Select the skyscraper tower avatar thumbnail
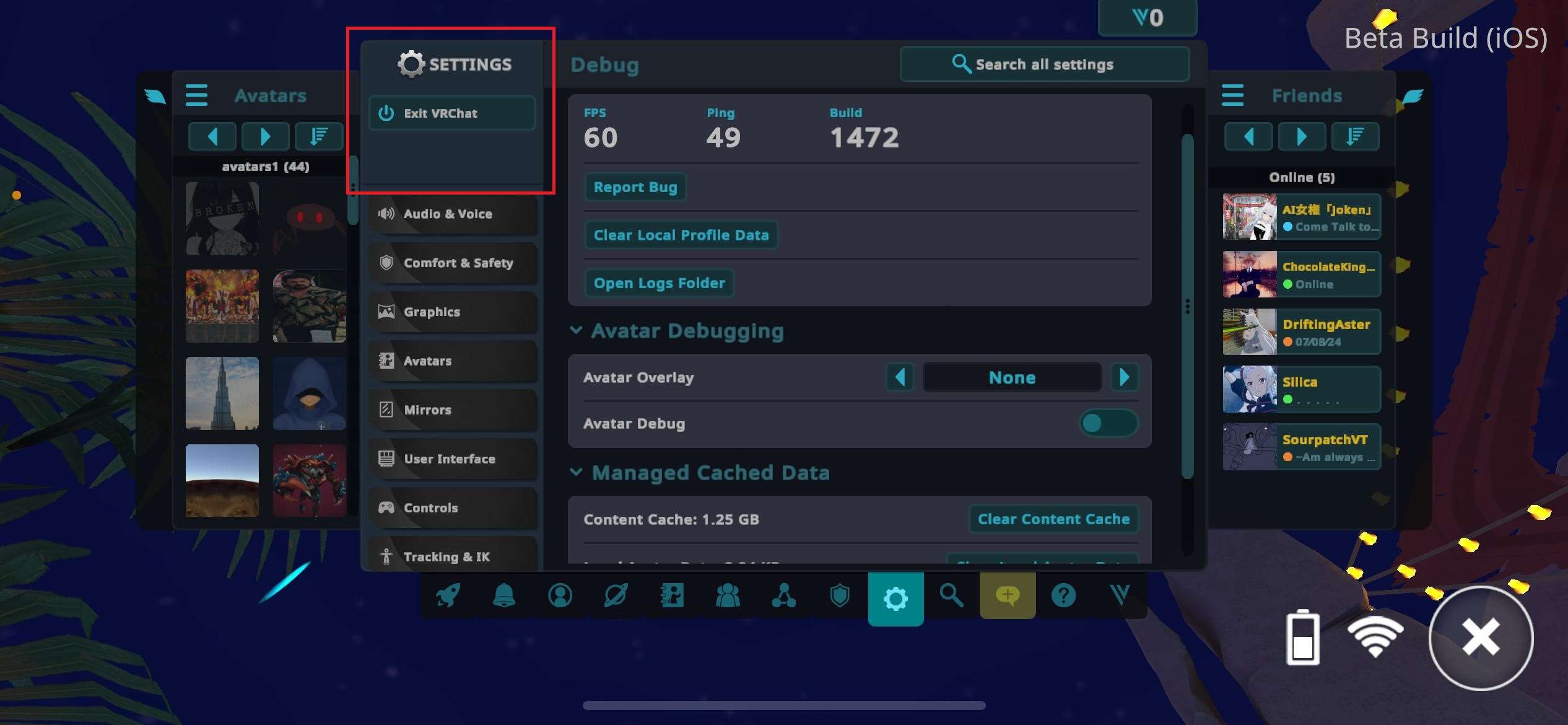The width and height of the screenshot is (1568, 725). [222, 393]
